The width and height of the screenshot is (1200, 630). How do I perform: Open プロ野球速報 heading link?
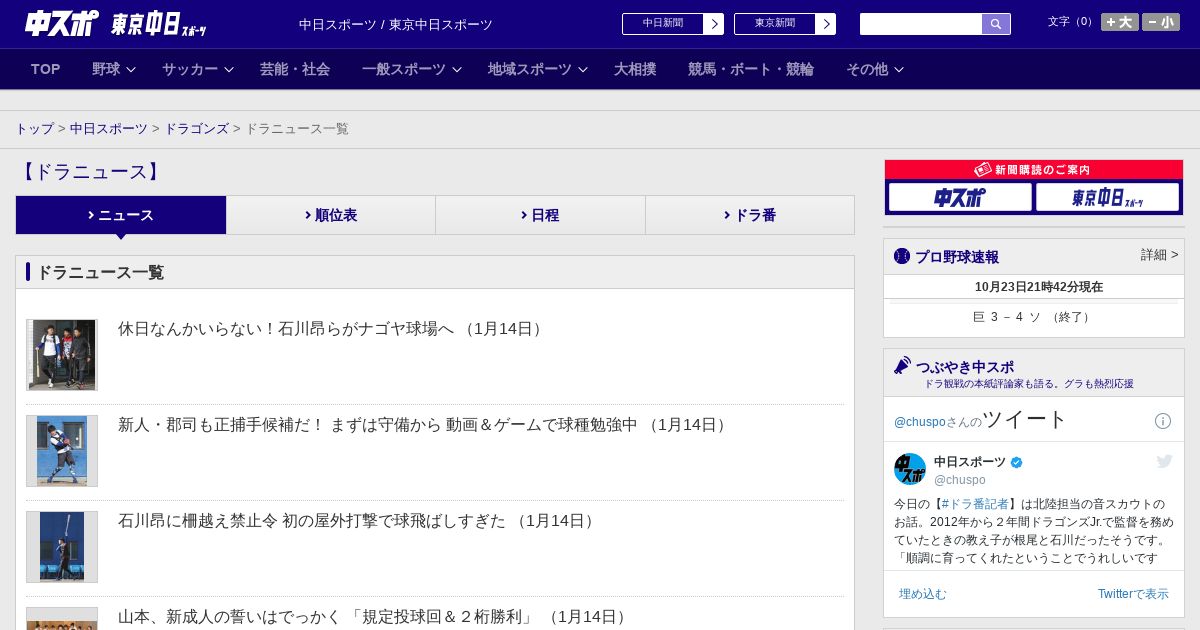(x=957, y=257)
